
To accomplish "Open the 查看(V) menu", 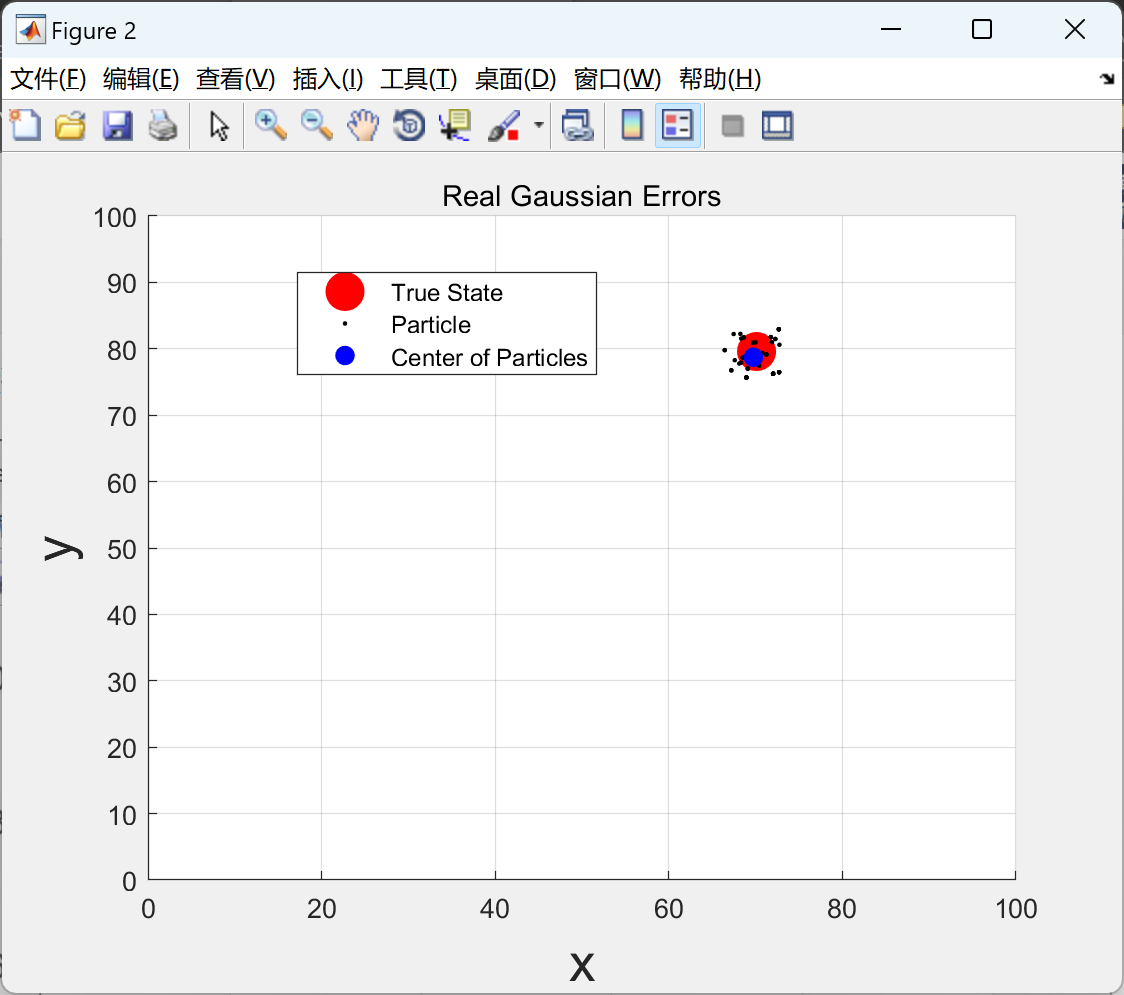I will (x=236, y=79).
